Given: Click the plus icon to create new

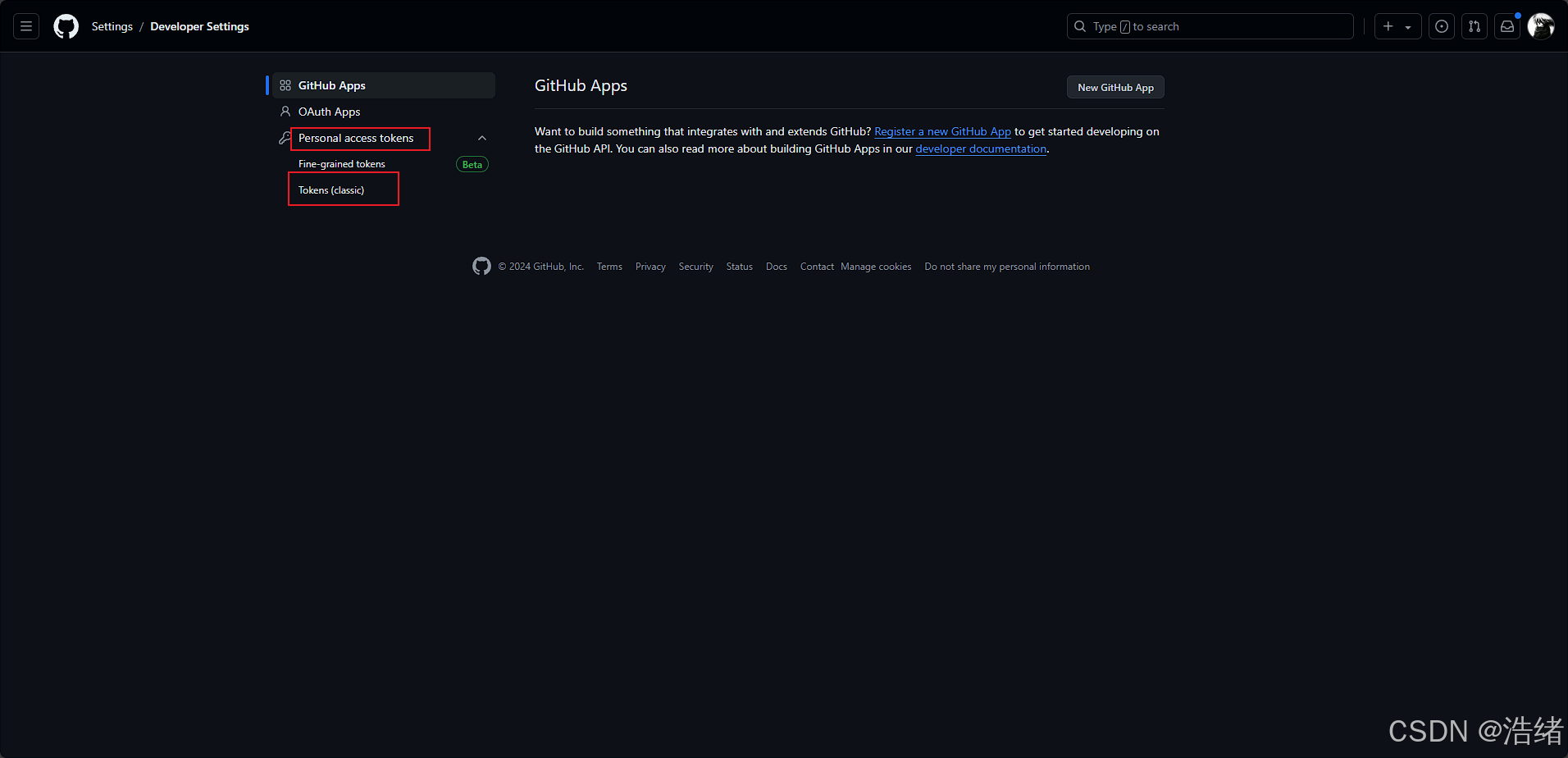Looking at the screenshot, I should (x=1388, y=26).
